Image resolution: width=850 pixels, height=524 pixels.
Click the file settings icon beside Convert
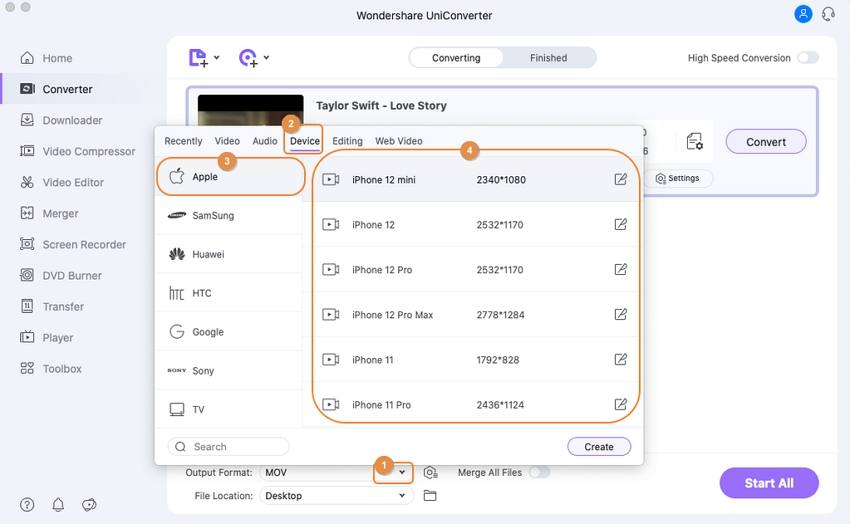click(x=694, y=141)
